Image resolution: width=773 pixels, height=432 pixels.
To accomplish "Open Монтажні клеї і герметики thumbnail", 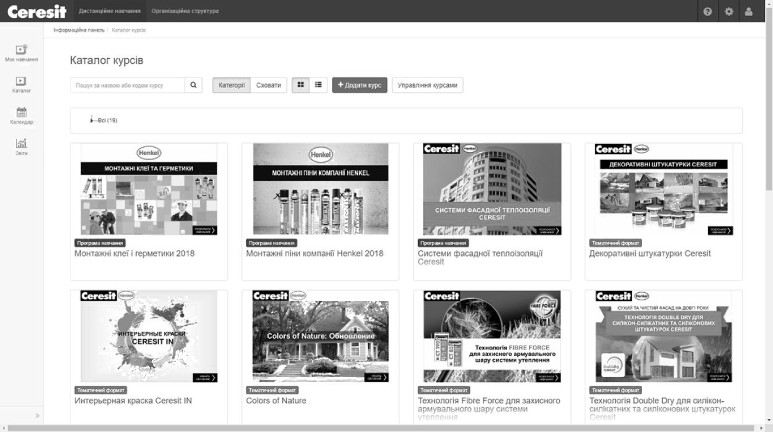I will (149, 189).
